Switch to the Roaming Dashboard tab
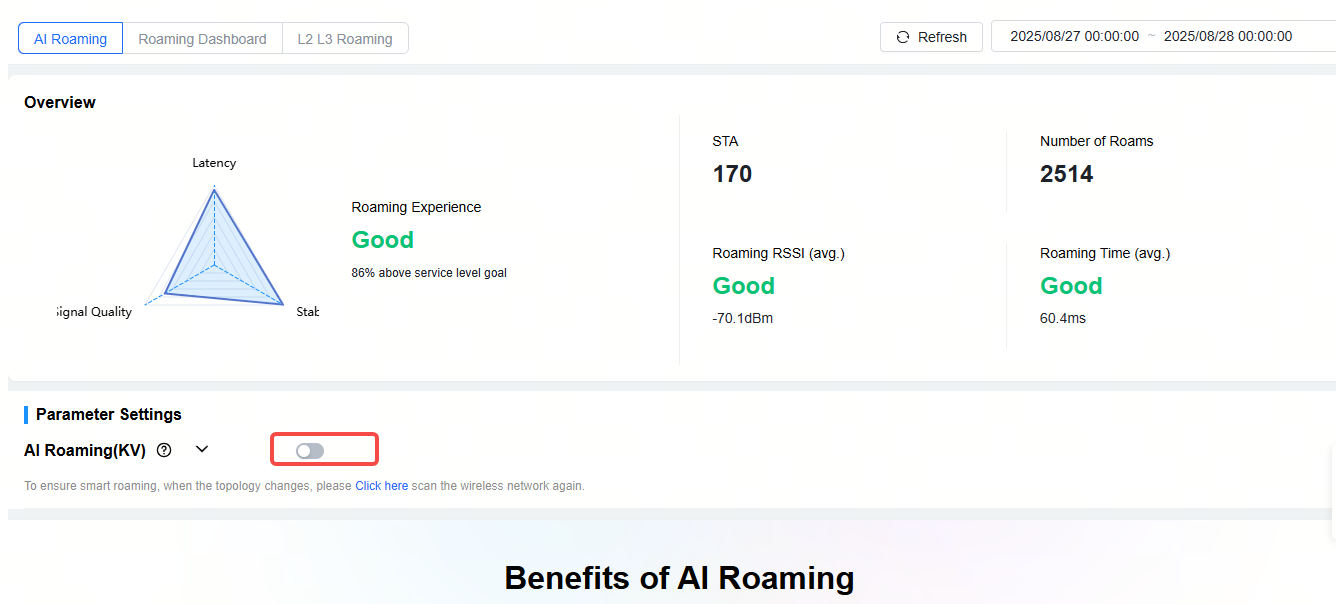Screen dimensions: 1336x604 tap(202, 38)
